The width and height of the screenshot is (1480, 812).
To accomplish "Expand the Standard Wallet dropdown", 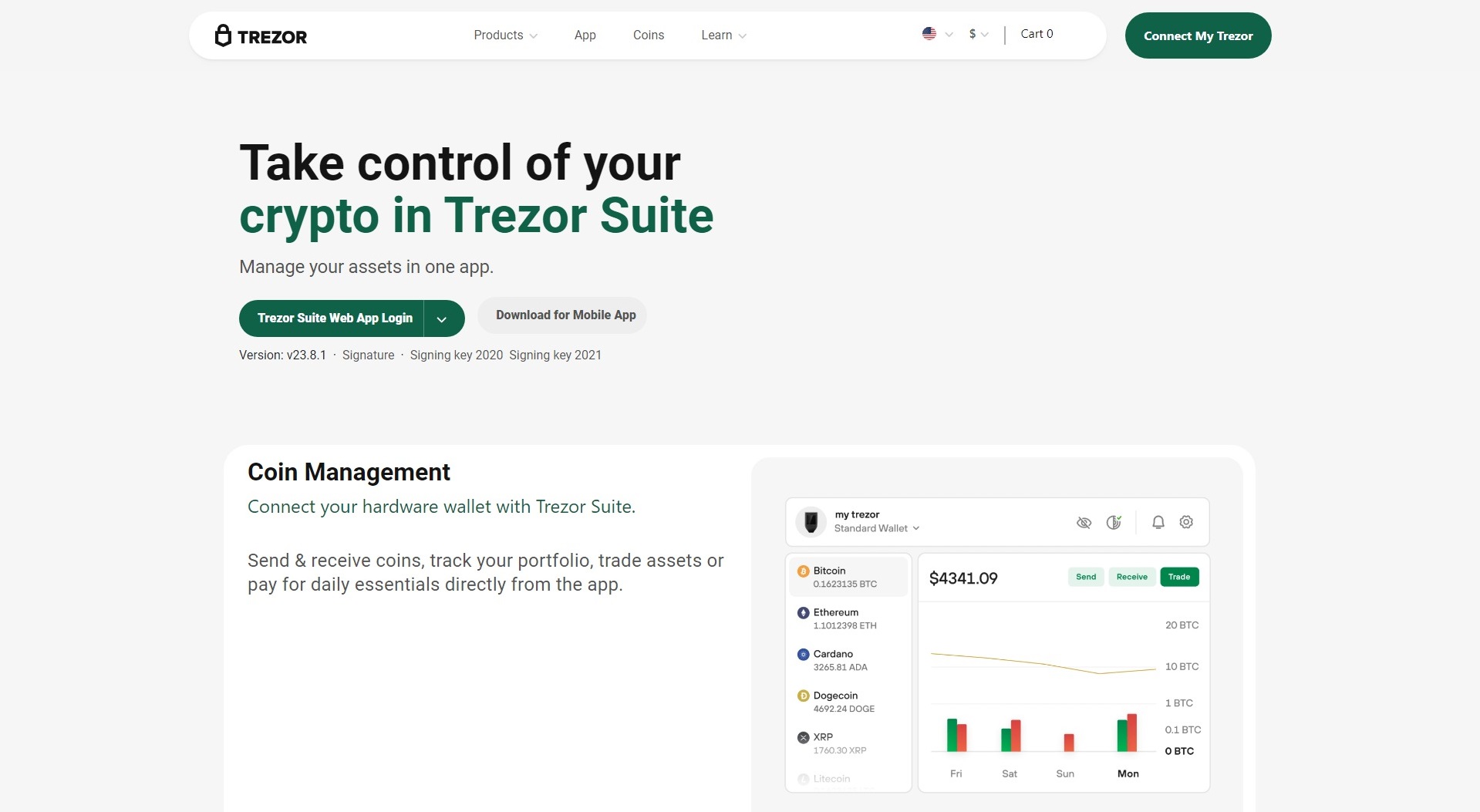I will coord(877,528).
